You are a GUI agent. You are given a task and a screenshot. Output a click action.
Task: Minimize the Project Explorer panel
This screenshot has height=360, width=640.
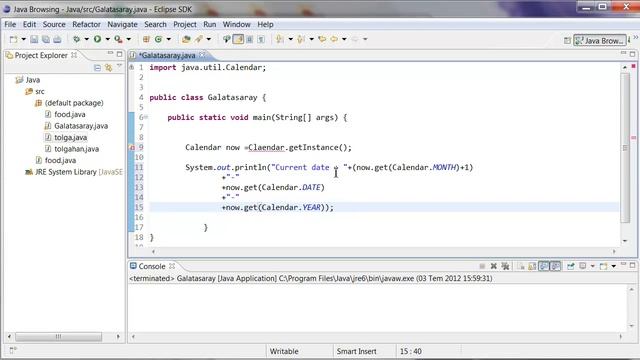pyautogui.click(x=110, y=53)
